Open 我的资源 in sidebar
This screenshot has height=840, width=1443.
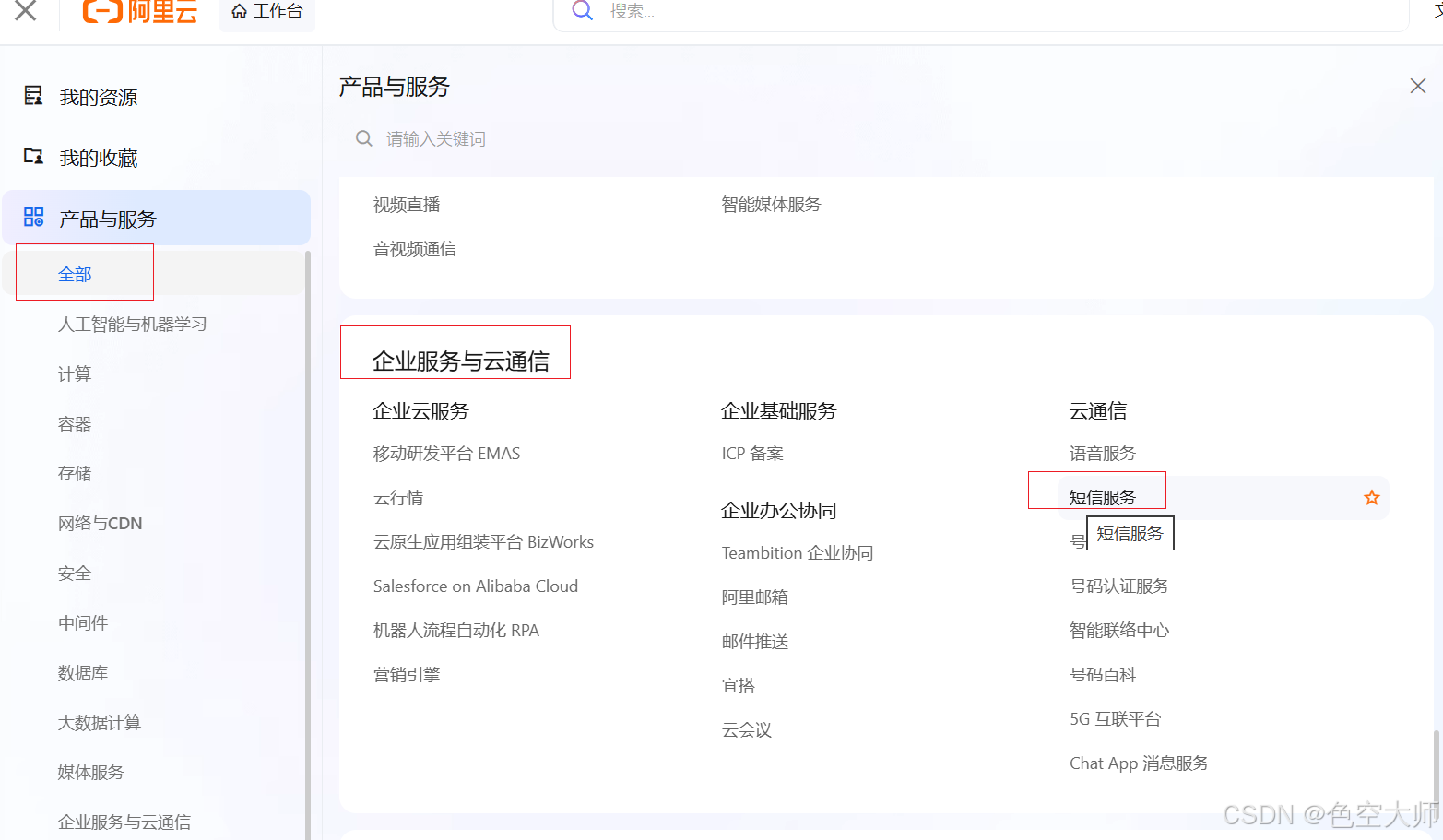99,97
